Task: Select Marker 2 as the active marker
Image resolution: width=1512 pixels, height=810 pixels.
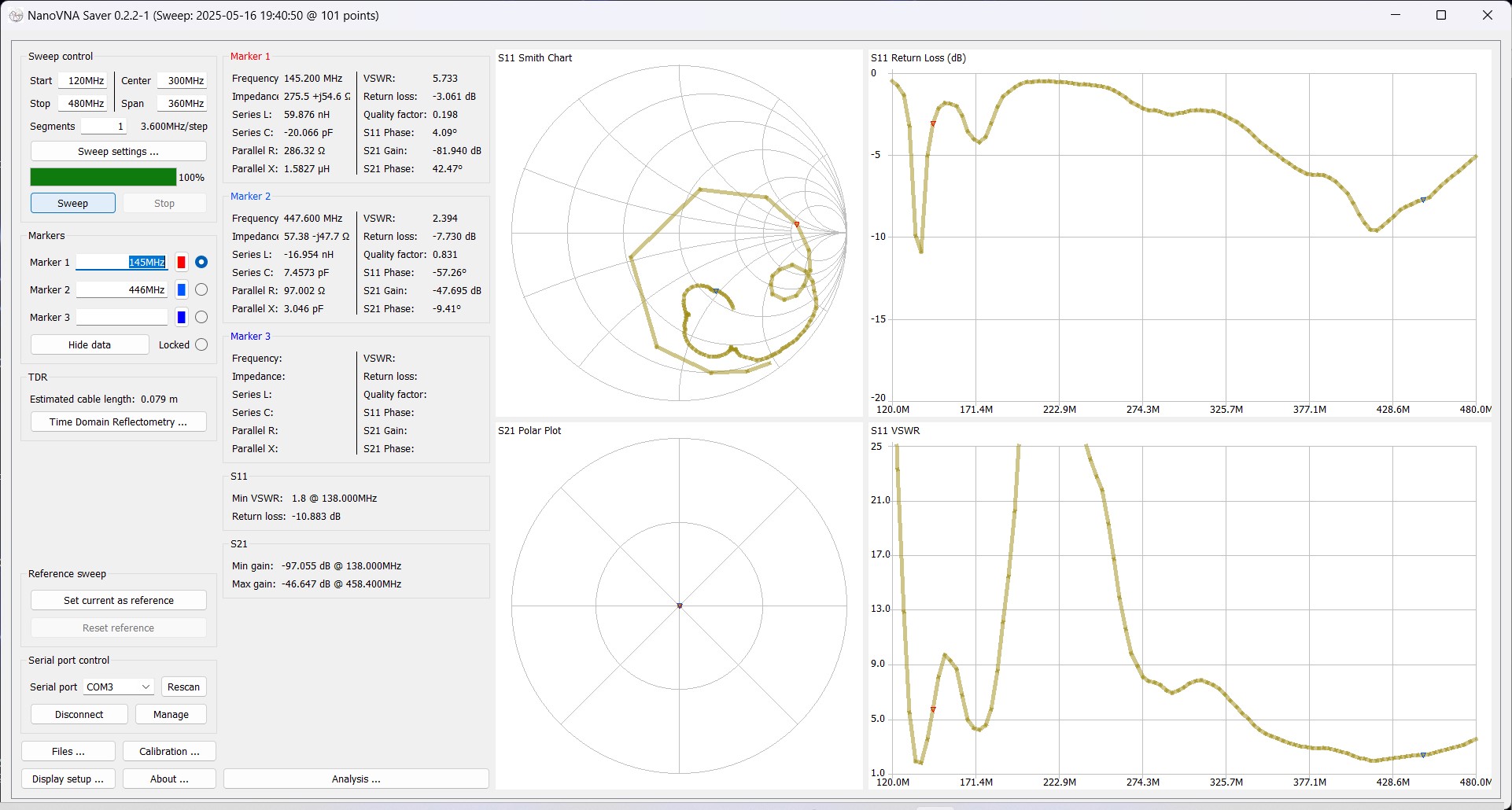Action: [201, 289]
